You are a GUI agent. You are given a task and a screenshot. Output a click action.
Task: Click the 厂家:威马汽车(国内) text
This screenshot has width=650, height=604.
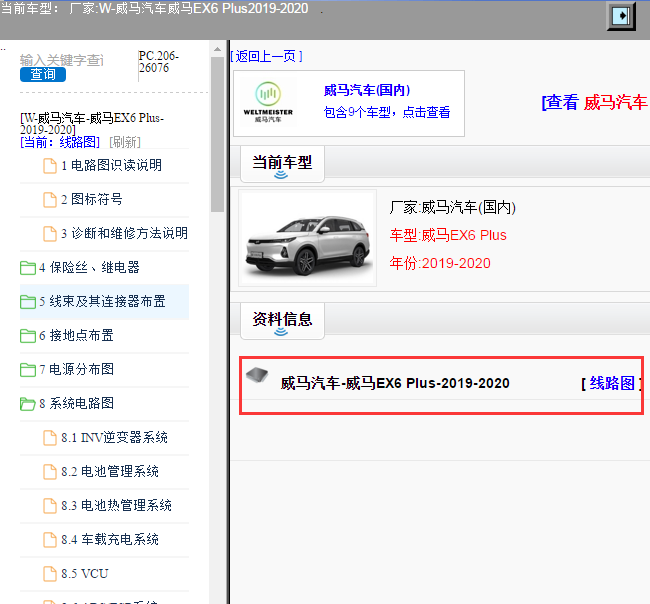coord(452,207)
